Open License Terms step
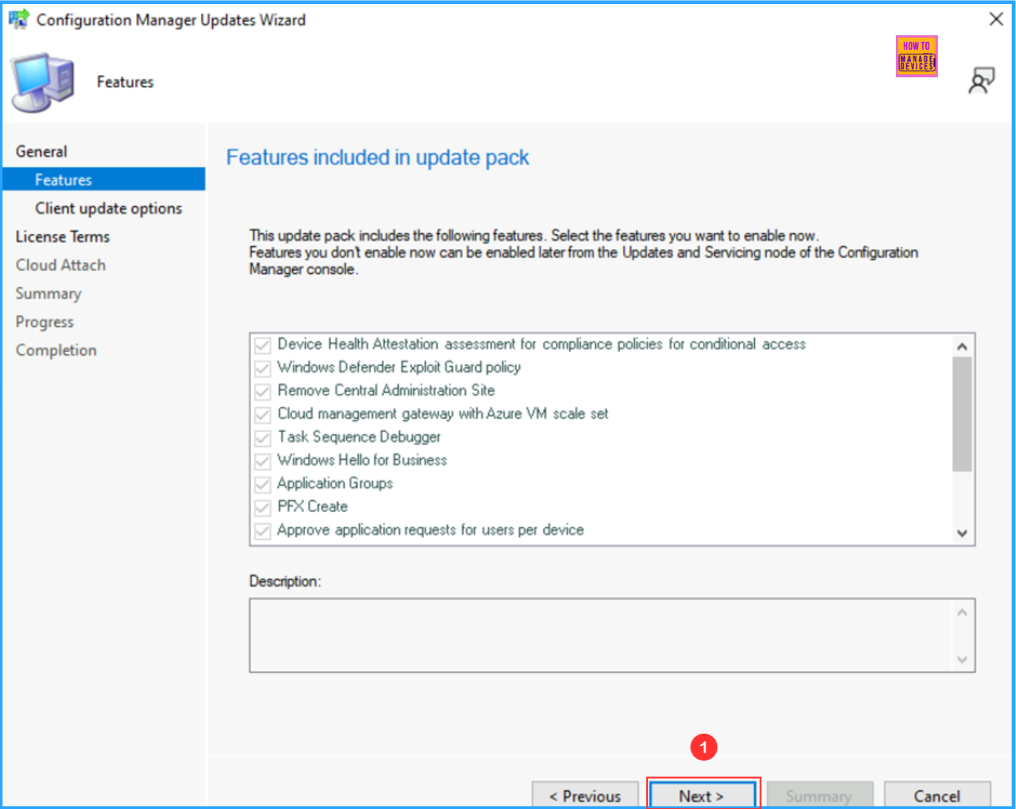Viewport: 1016px width, 809px height. [63, 236]
